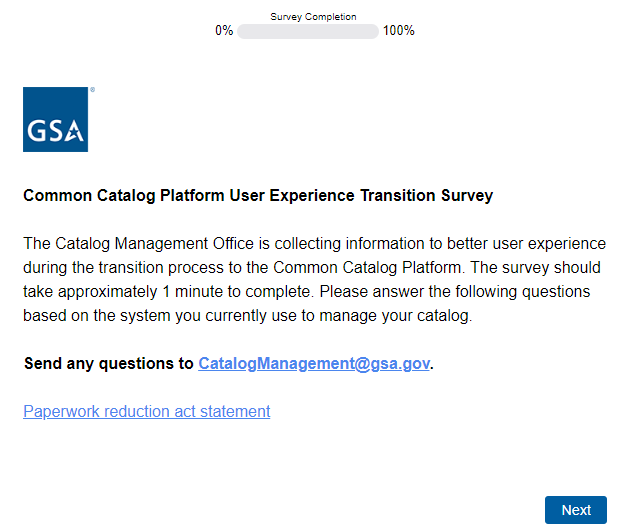Click the registered trademark symbol beside the logo

point(92,90)
